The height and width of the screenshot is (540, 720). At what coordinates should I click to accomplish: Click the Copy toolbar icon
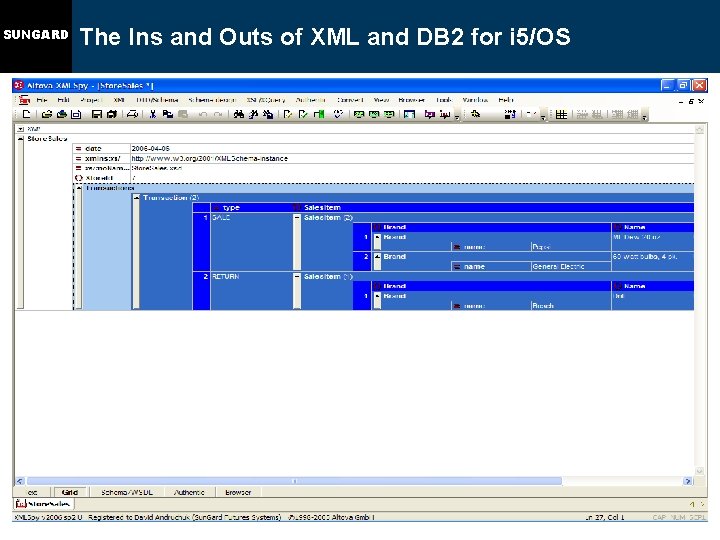[168, 114]
